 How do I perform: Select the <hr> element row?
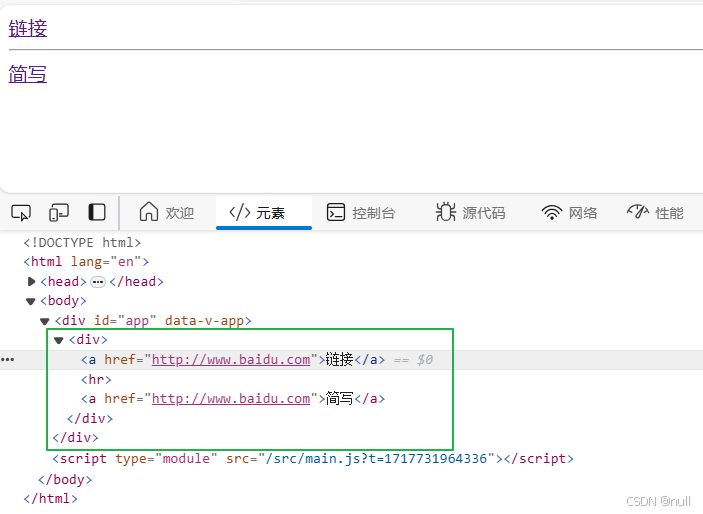coord(96,379)
